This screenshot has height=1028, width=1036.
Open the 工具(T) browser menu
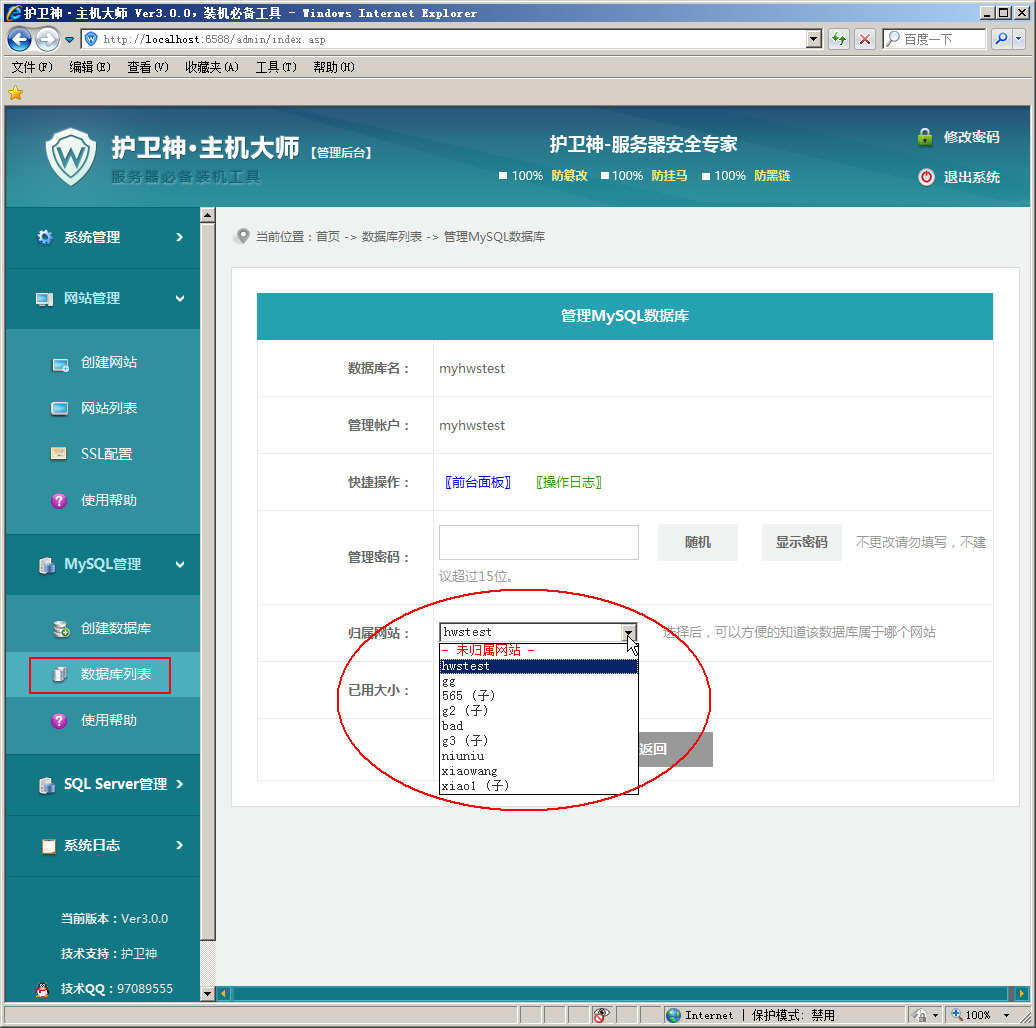point(276,67)
